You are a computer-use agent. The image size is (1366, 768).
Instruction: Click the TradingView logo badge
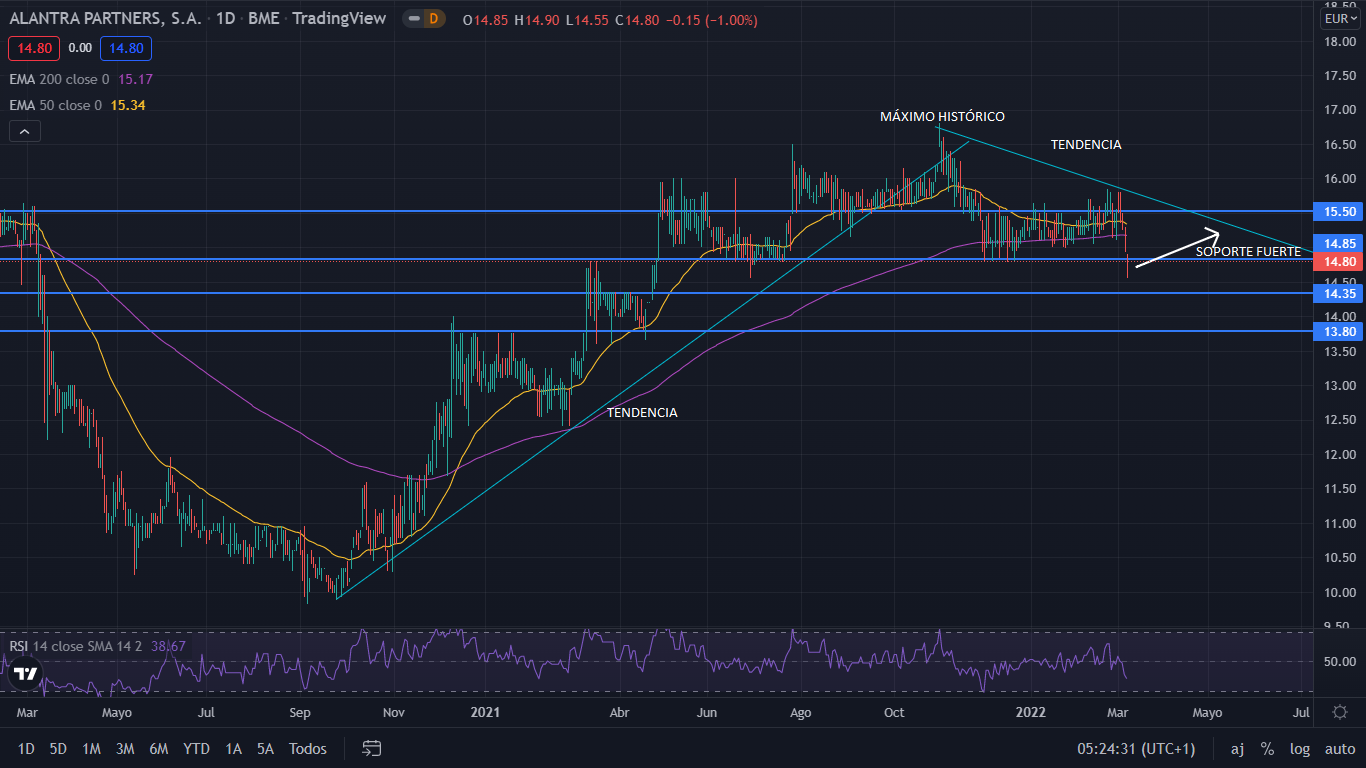click(24, 675)
